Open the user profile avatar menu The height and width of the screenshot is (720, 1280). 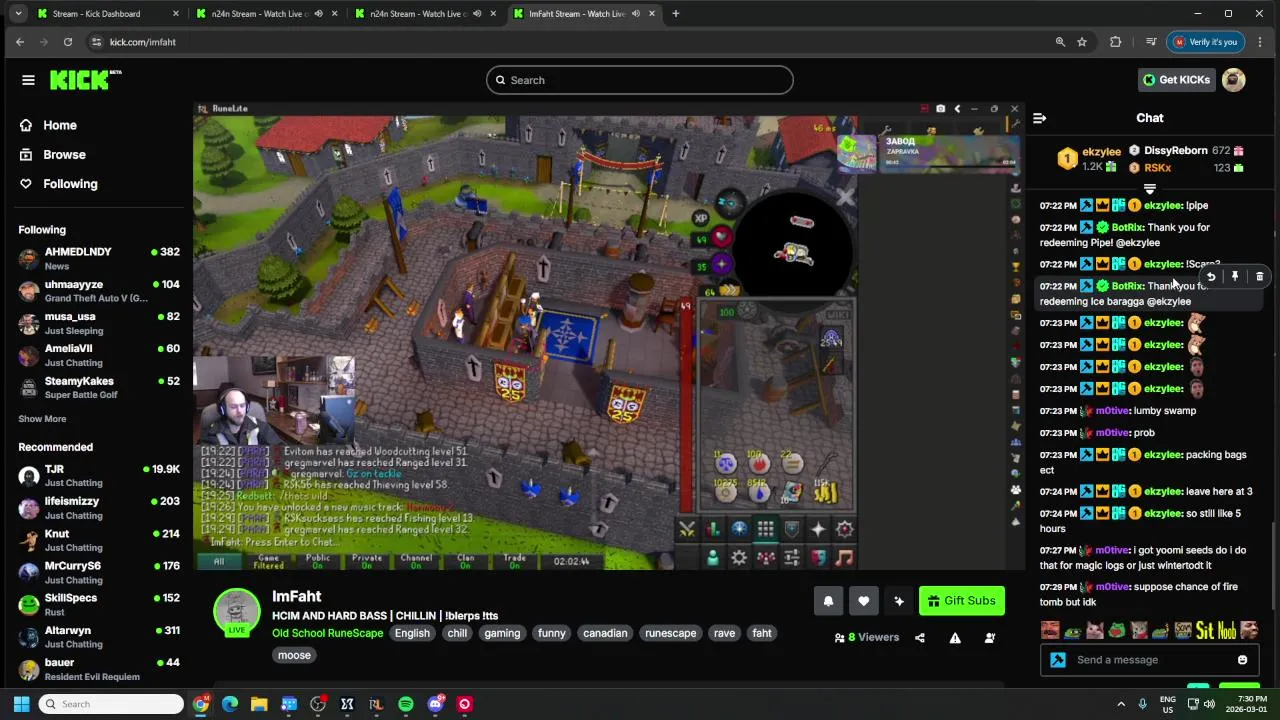(x=1234, y=80)
